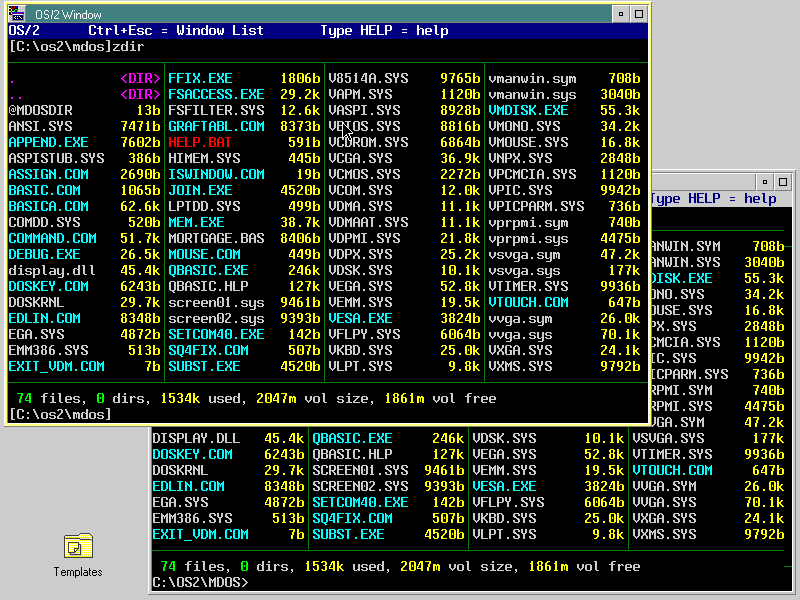Select BASICA.COM file entry
This screenshot has height=600, width=800.
[x=48, y=206]
